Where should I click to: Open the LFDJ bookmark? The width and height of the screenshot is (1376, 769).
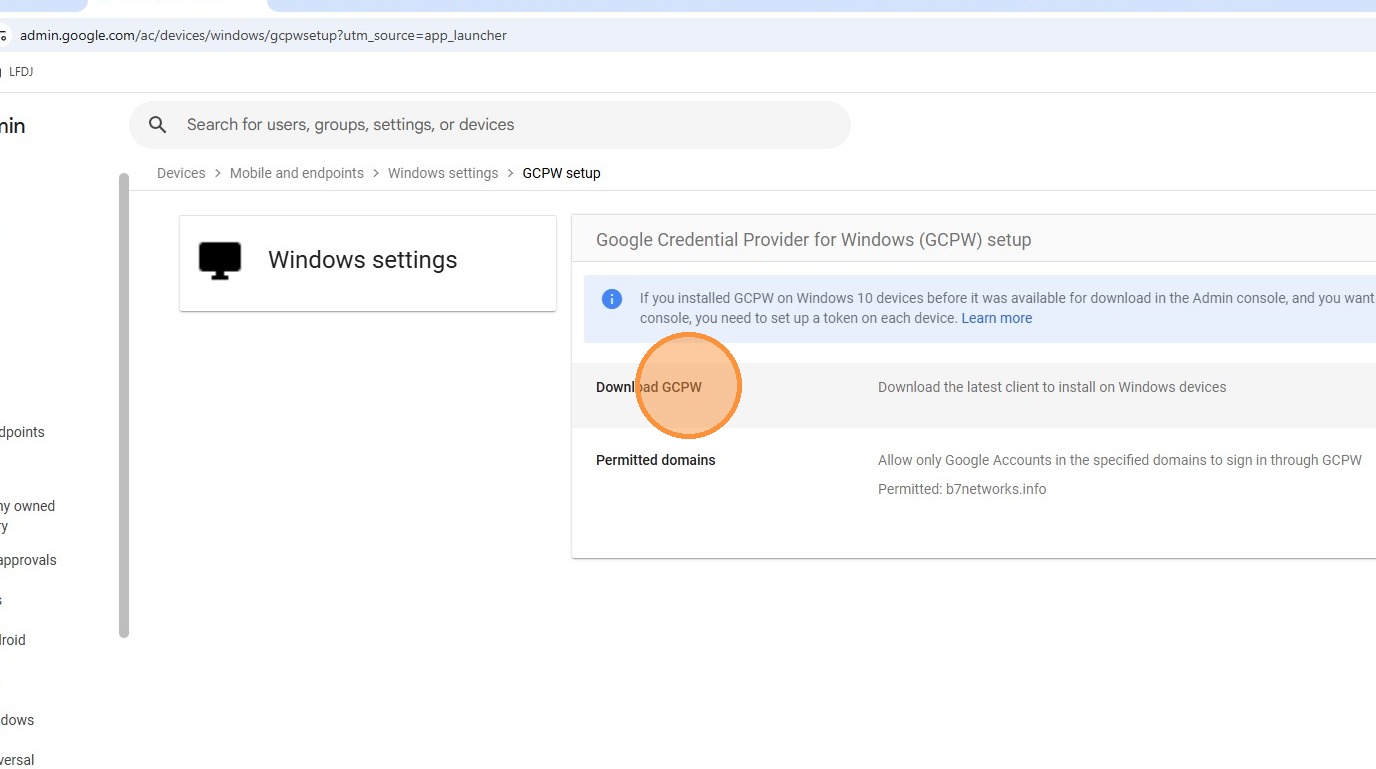[x=21, y=72]
